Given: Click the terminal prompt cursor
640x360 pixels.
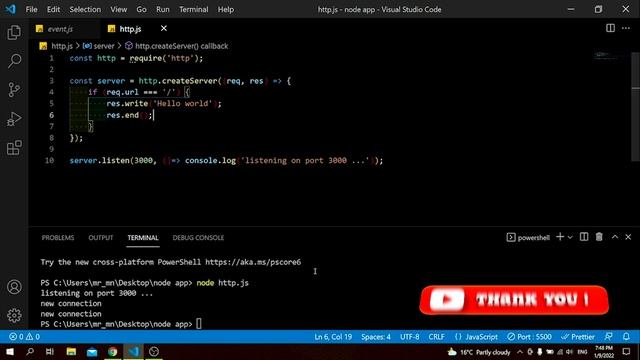Looking at the screenshot, I should [199, 324].
